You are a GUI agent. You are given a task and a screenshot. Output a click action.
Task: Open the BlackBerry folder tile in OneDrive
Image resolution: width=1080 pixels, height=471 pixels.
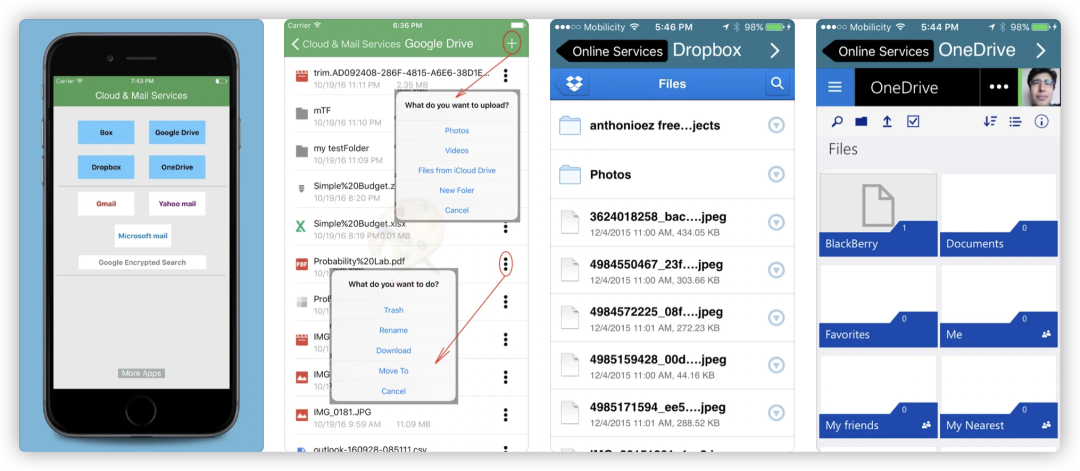(878, 214)
